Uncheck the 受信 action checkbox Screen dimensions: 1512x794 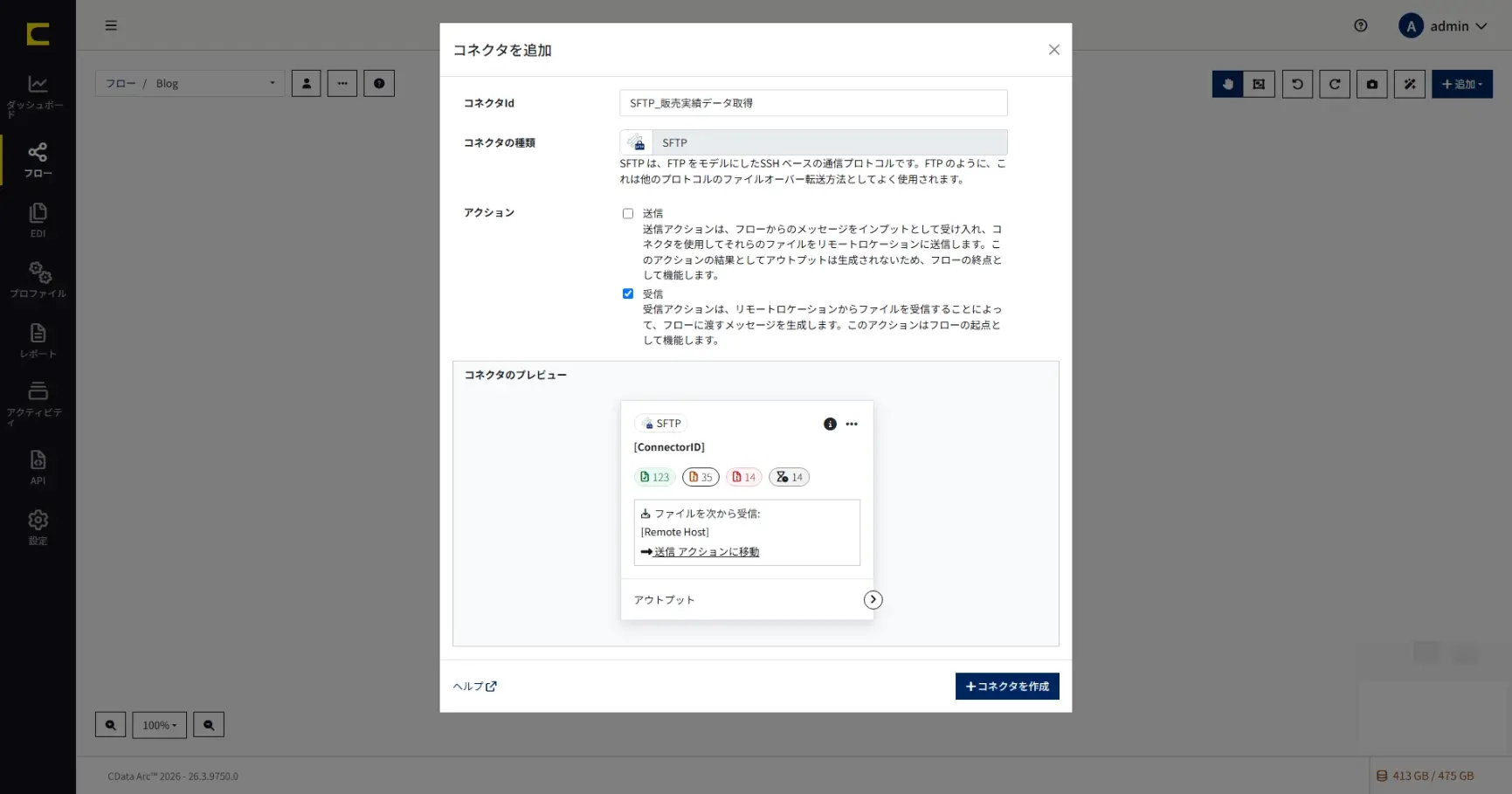(628, 293)
